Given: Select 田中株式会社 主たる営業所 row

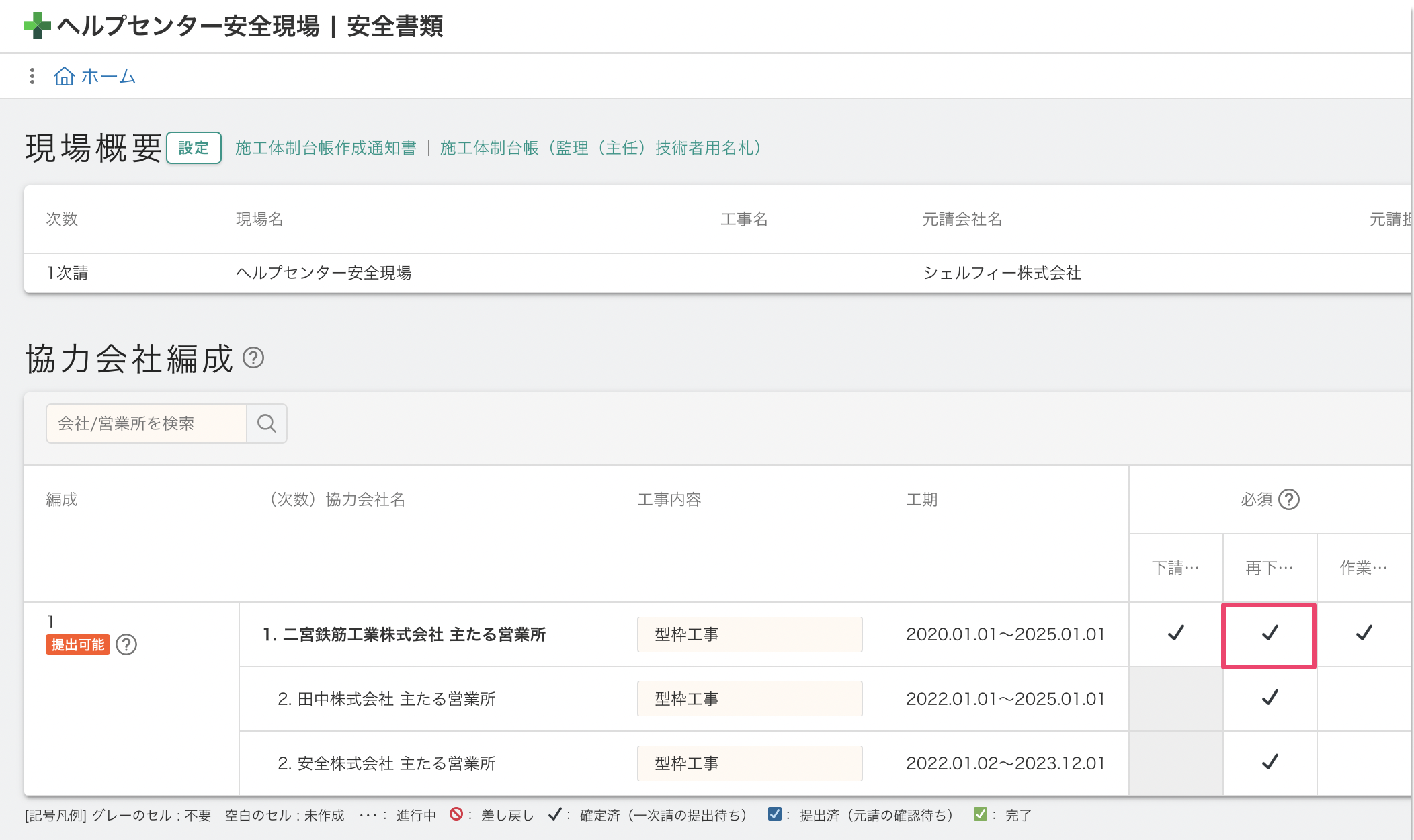Looking at the screenshot, I should pos(386,699).
